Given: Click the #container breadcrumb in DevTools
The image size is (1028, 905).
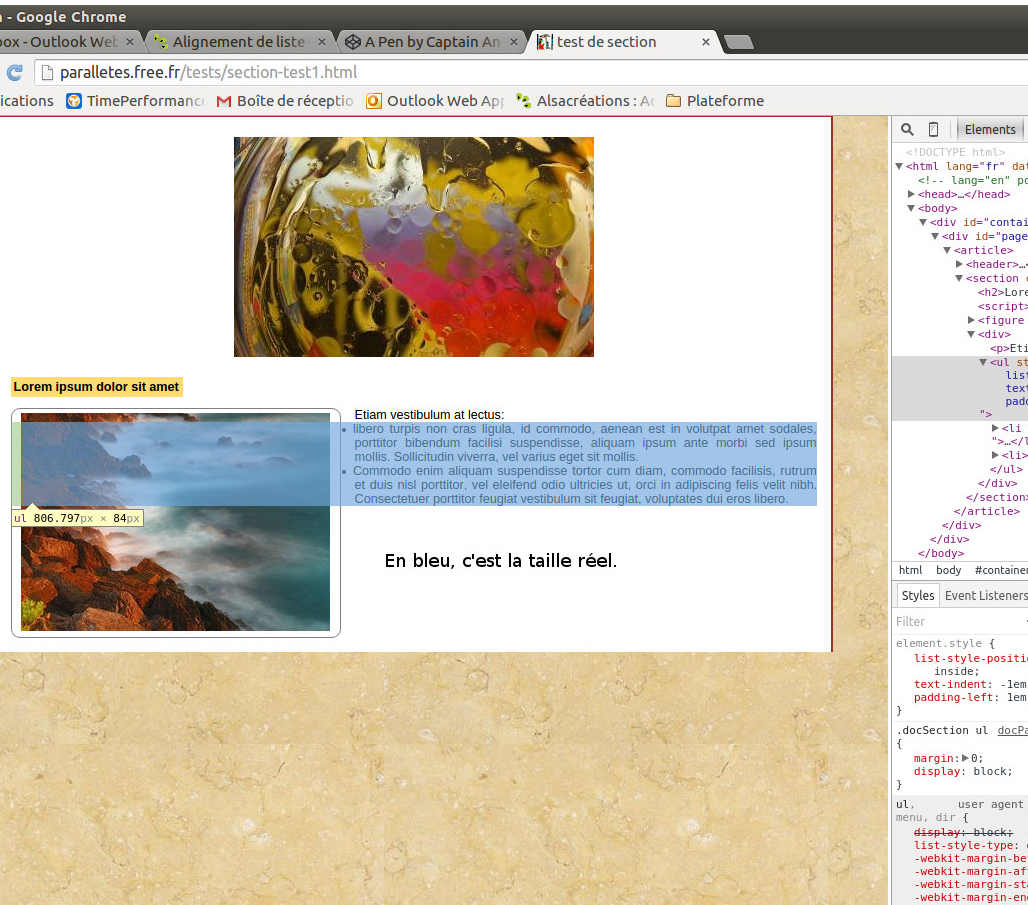Looking at the screenshot, I should coord(1001,571).
